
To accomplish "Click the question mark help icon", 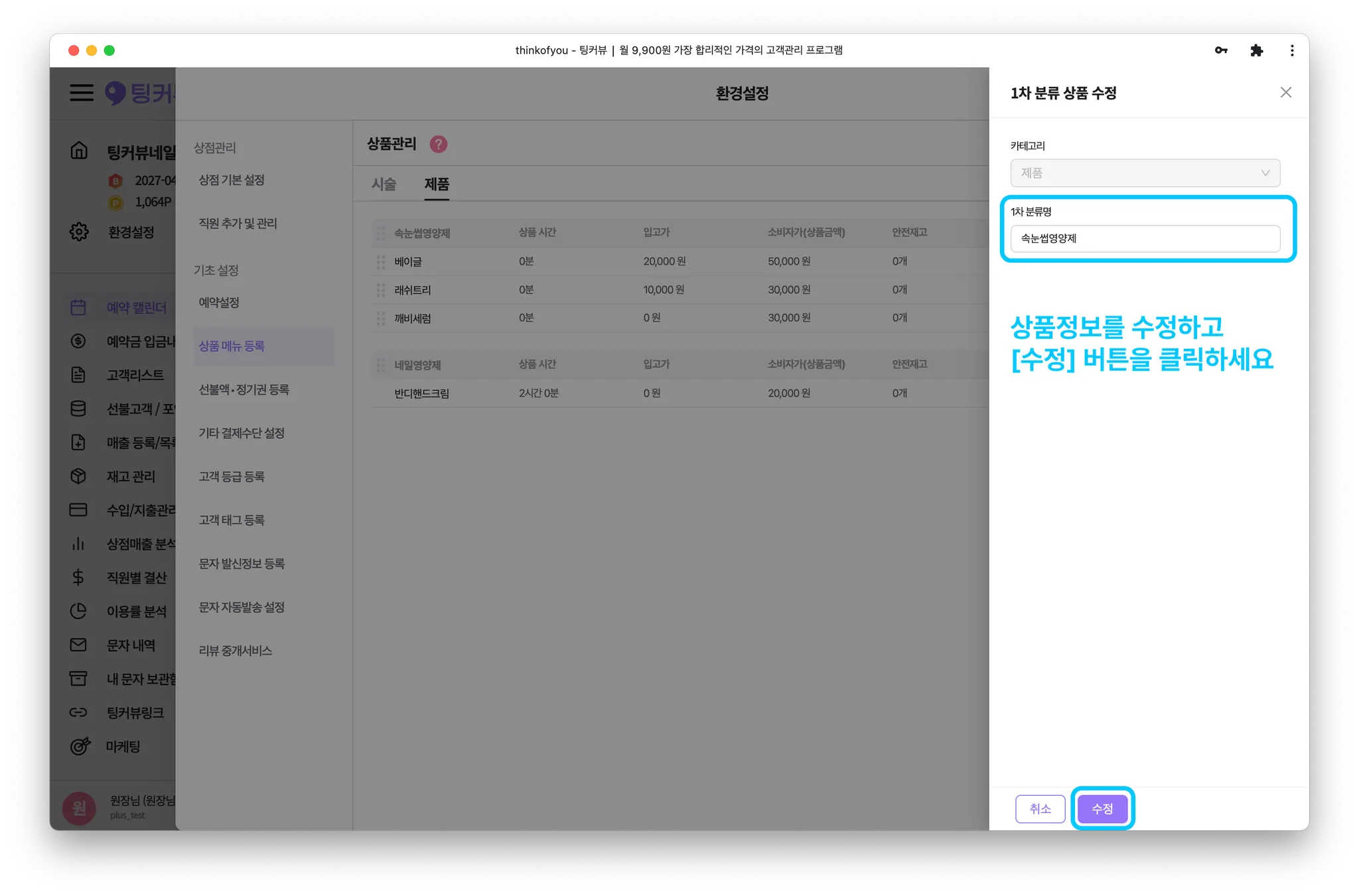I will pyautogui.click(x=438, y=144).
